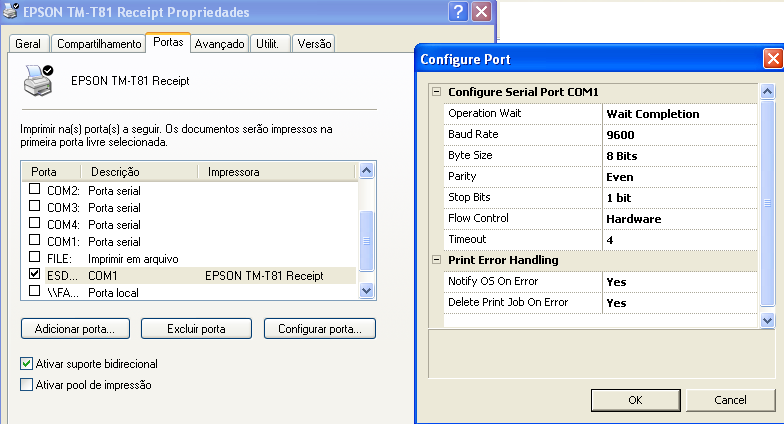Click the printer icon in the Properties title bar
784x424 pixels.
pos(10,10)
